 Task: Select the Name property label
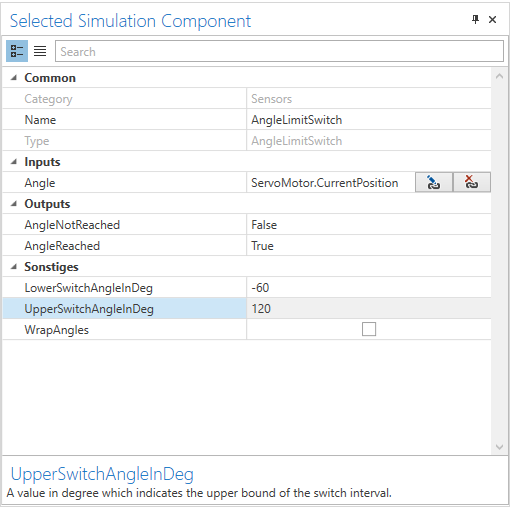coord(40,120)
